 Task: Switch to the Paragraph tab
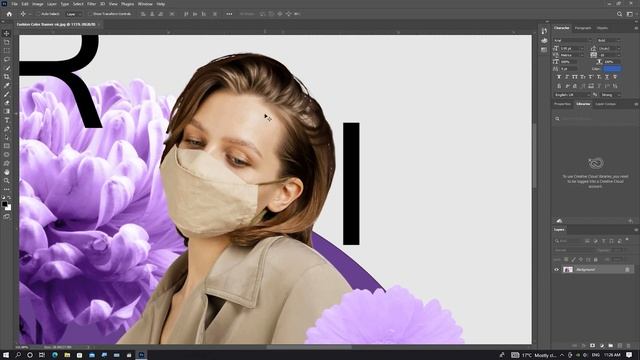click(583, 28)
